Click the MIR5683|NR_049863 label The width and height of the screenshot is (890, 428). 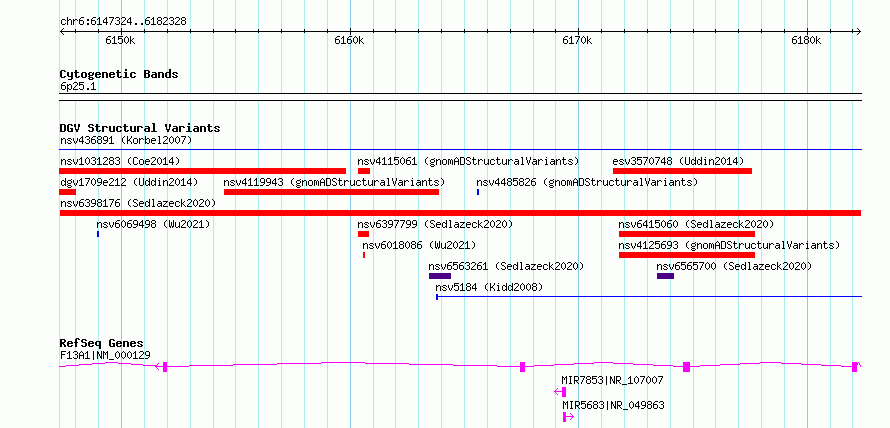614,405
